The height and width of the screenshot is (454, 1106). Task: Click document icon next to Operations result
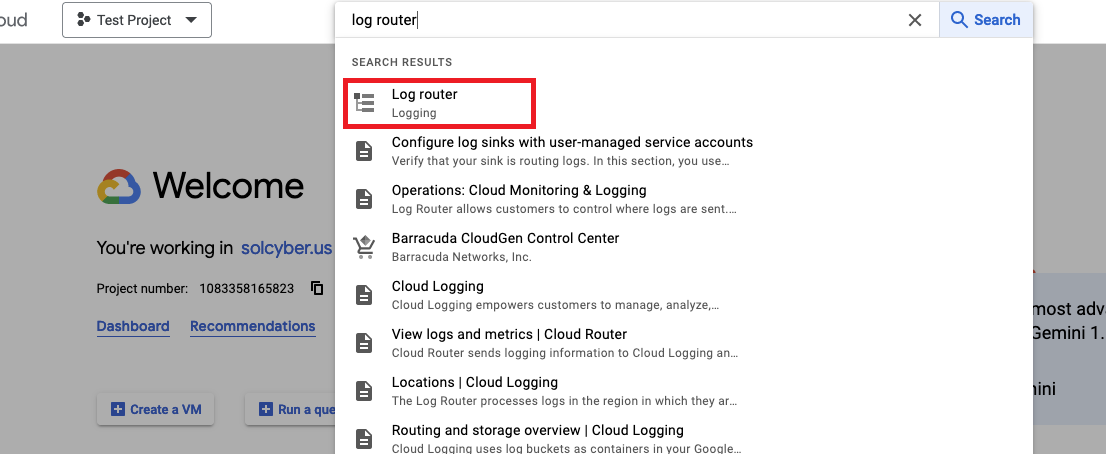[x=365, y=199]
